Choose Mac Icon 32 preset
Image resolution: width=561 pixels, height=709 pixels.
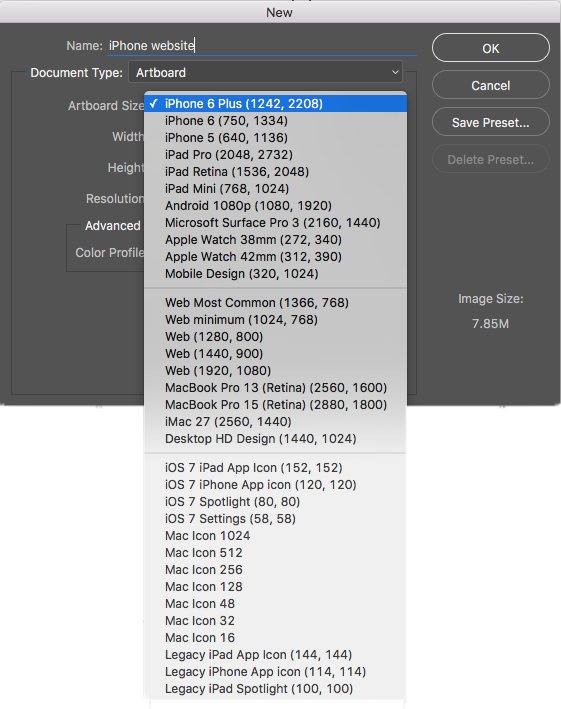click(275, 621)
